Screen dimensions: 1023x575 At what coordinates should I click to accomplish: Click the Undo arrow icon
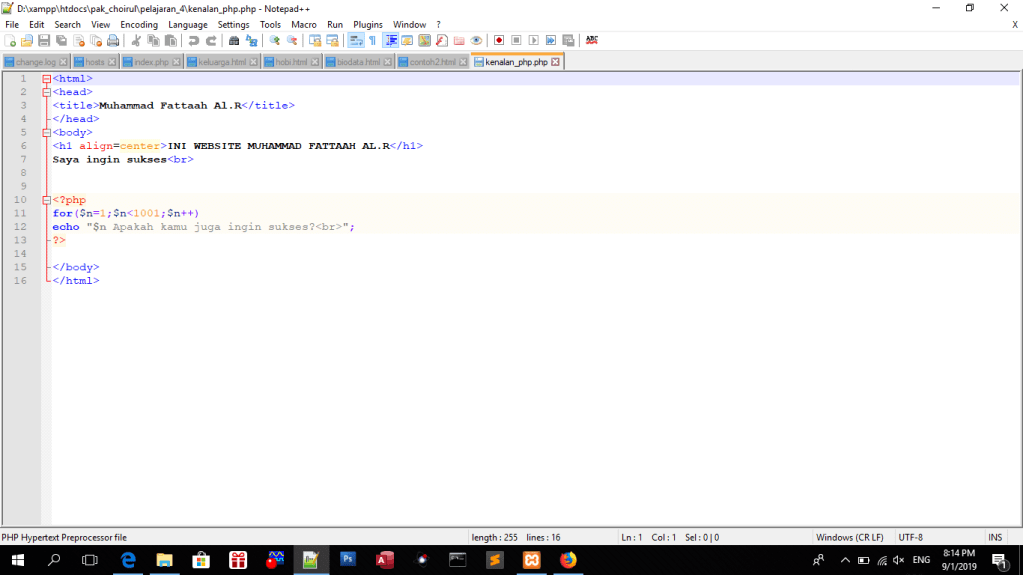193,41
